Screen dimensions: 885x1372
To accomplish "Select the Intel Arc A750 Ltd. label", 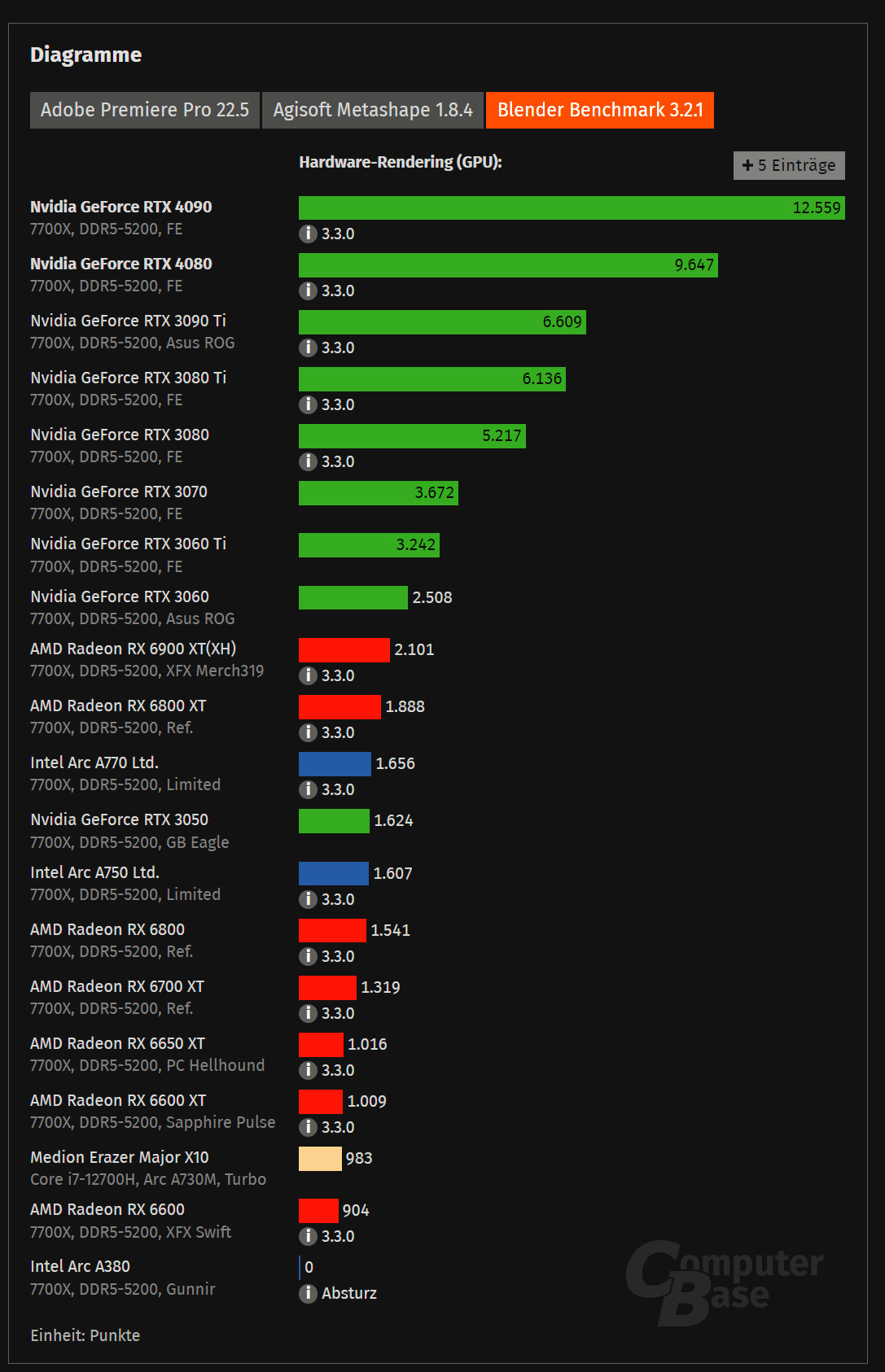I will 94,872.
